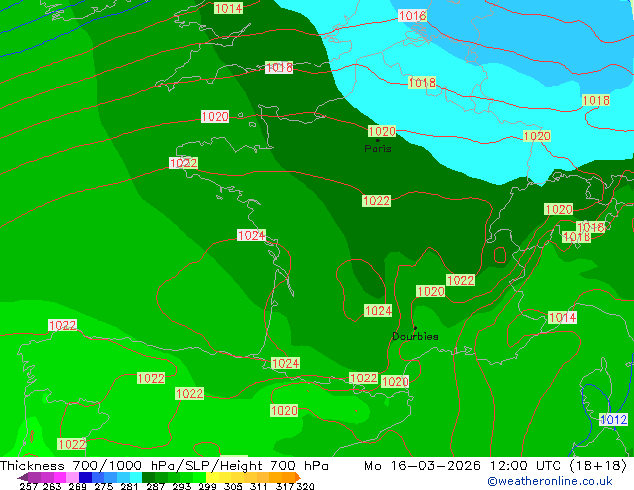
Task: Click the Paris city marker dot
Action: pos(378,140)
